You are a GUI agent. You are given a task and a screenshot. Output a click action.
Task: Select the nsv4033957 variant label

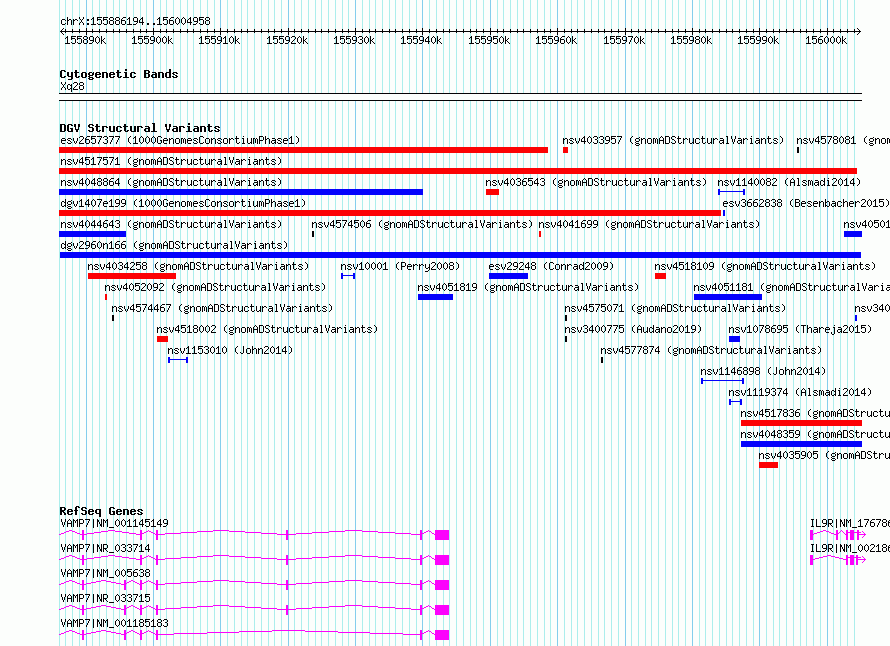673,140
